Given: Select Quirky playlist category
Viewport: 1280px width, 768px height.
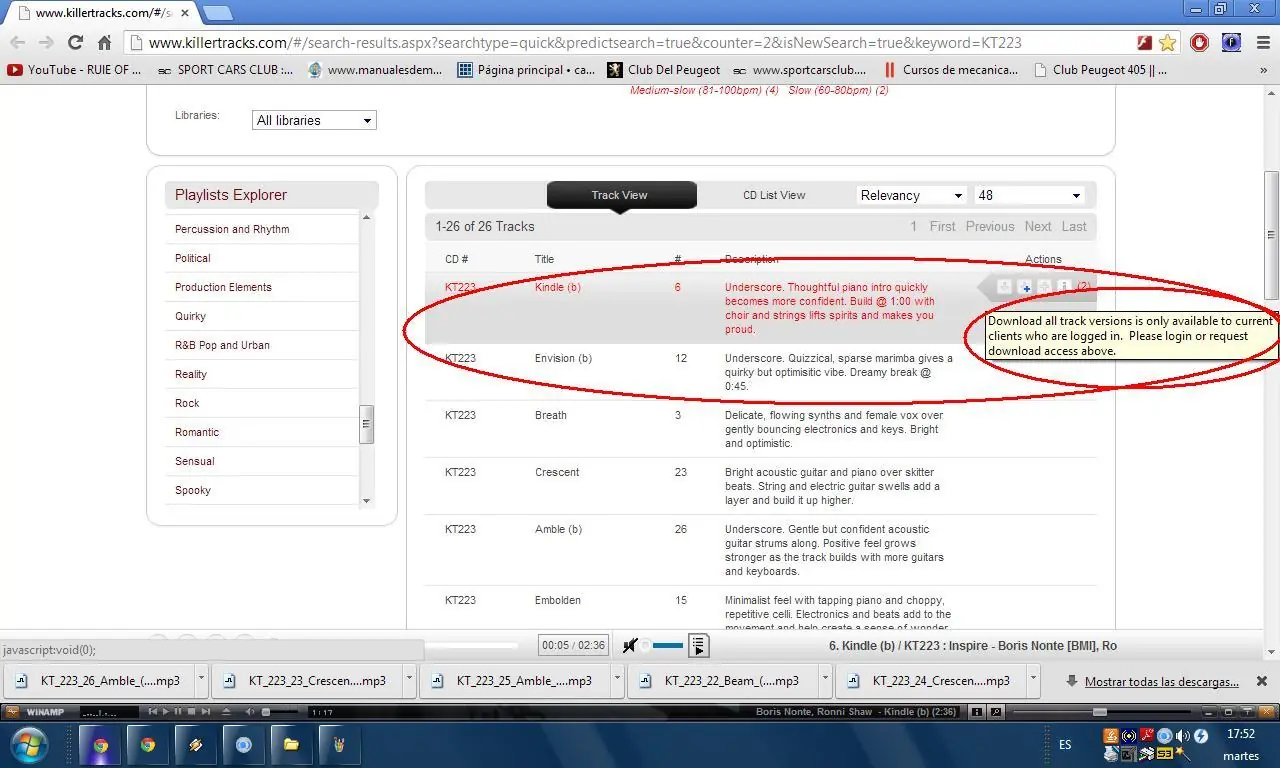Looking at the screenshot, I should tap(190, 316).
